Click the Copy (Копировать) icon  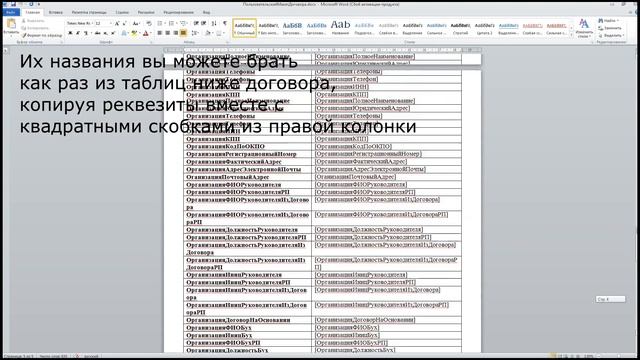click(24, 28)
